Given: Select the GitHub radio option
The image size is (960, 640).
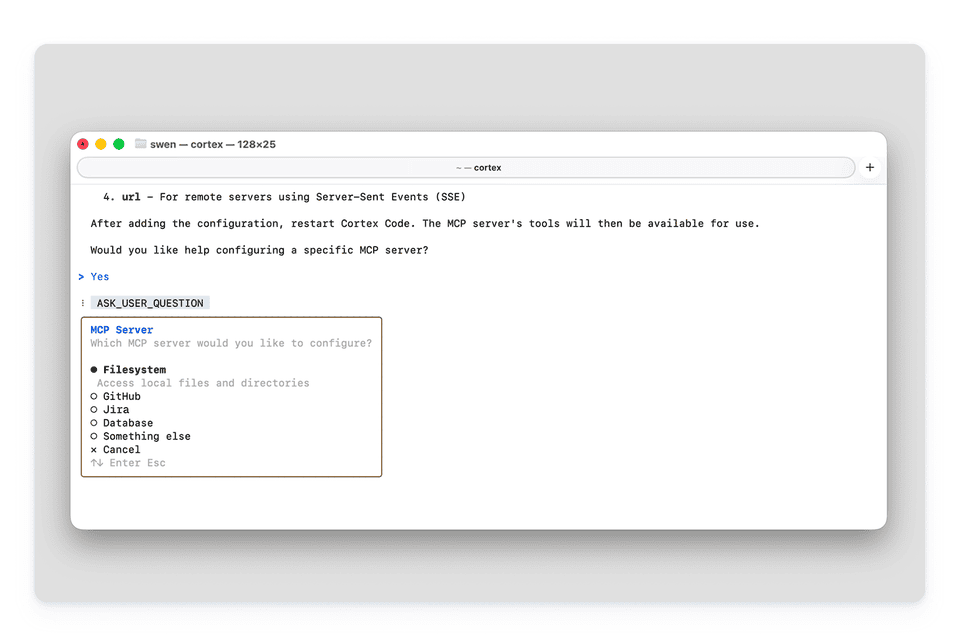Looking at the screenshot, I should tap(120, 396).
